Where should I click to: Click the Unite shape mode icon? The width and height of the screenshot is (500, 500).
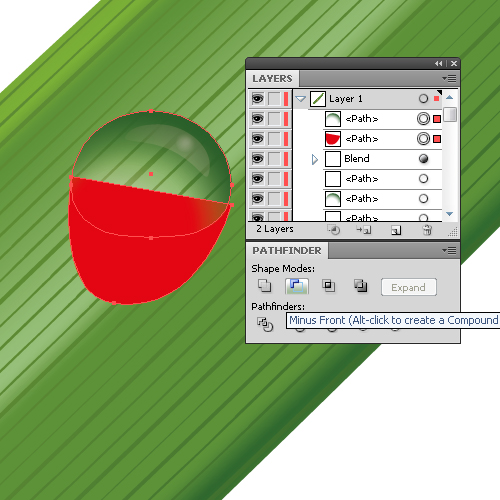pyautogui.click(x=265, y=286)
